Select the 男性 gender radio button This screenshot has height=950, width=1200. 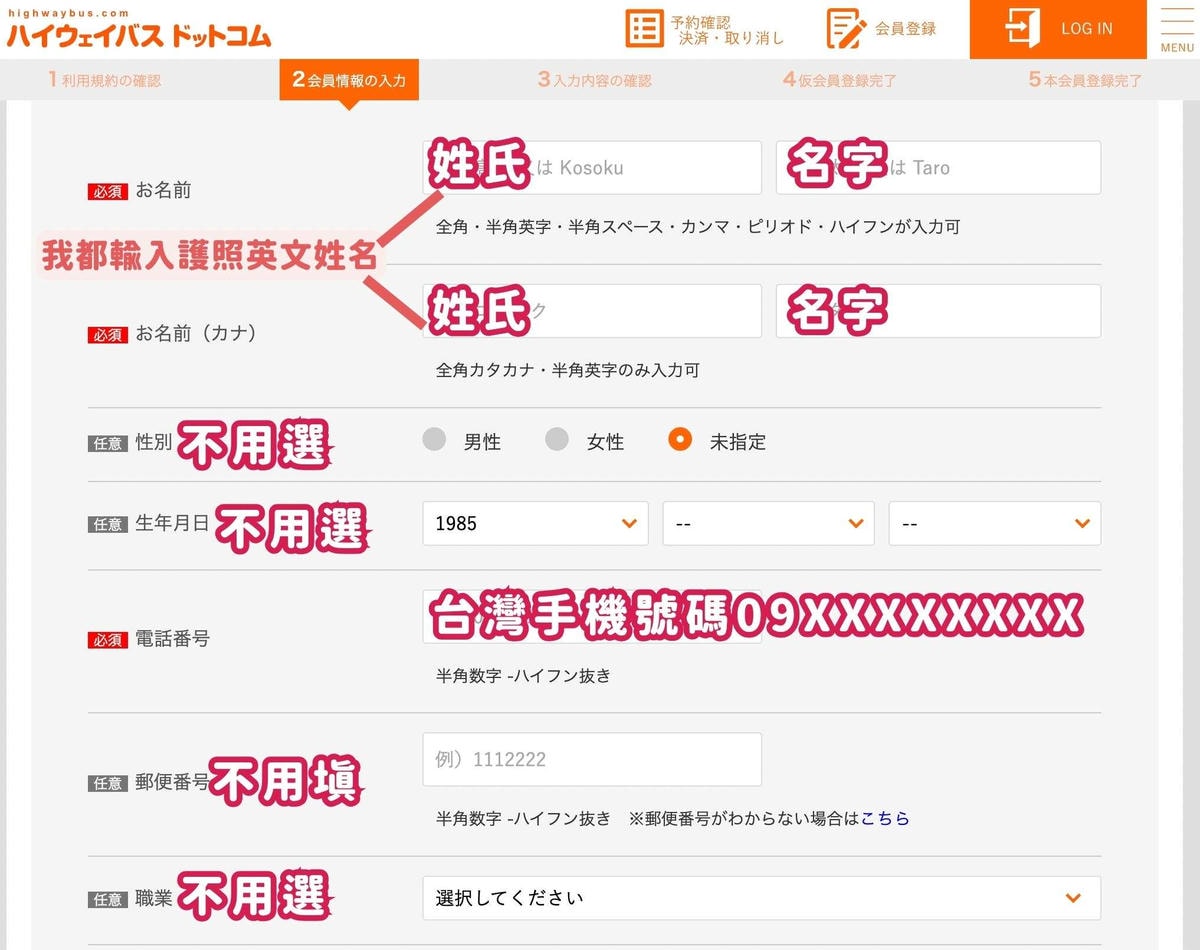[x=434, y=440]
